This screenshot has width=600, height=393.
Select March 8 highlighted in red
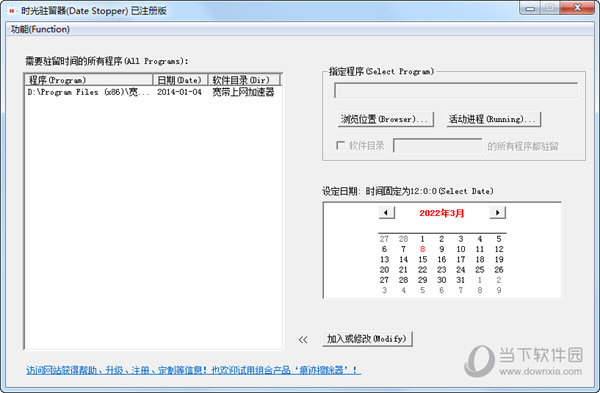point(422,249)
